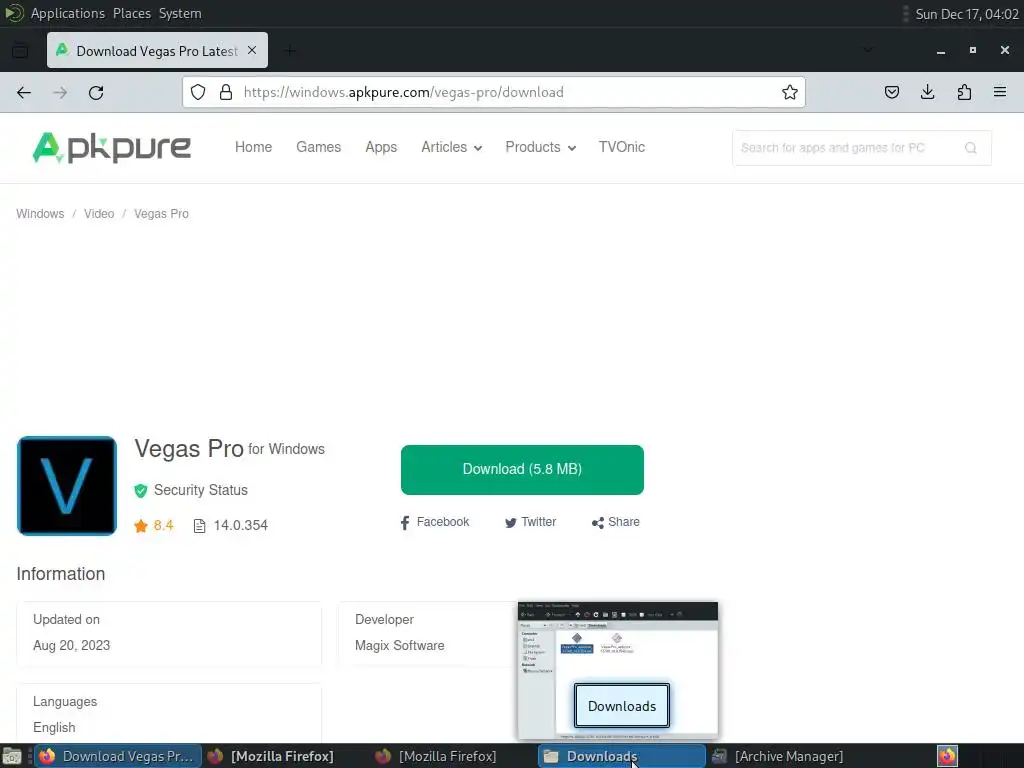Click the site security padlock icon
Screen dimensions: 1024x768
click(226, 92)
